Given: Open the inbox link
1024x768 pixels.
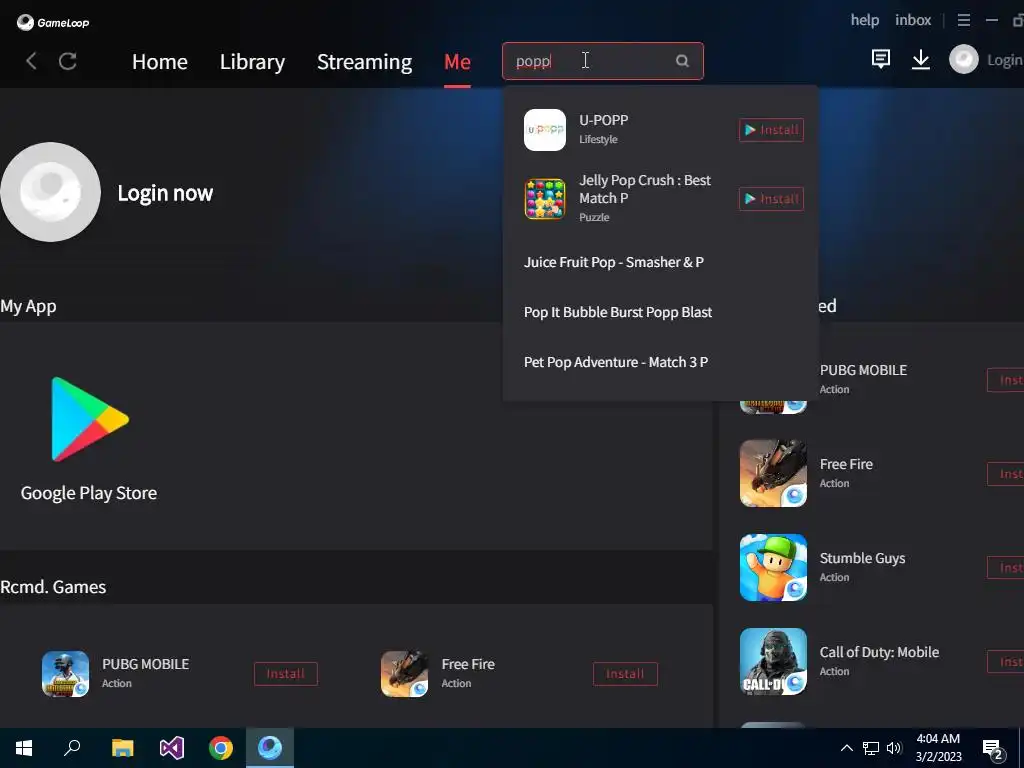Looking at the screenshot, I should (913, 20).
